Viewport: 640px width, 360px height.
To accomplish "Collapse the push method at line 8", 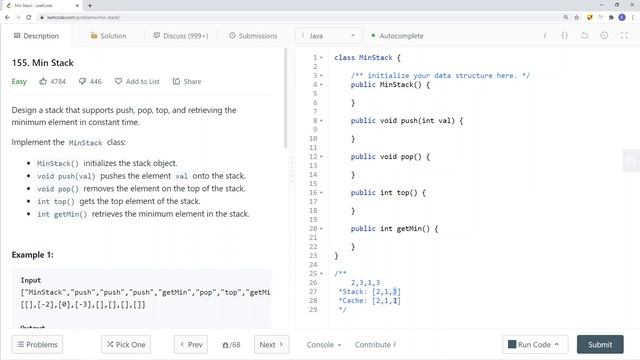I will click(322, 120).
